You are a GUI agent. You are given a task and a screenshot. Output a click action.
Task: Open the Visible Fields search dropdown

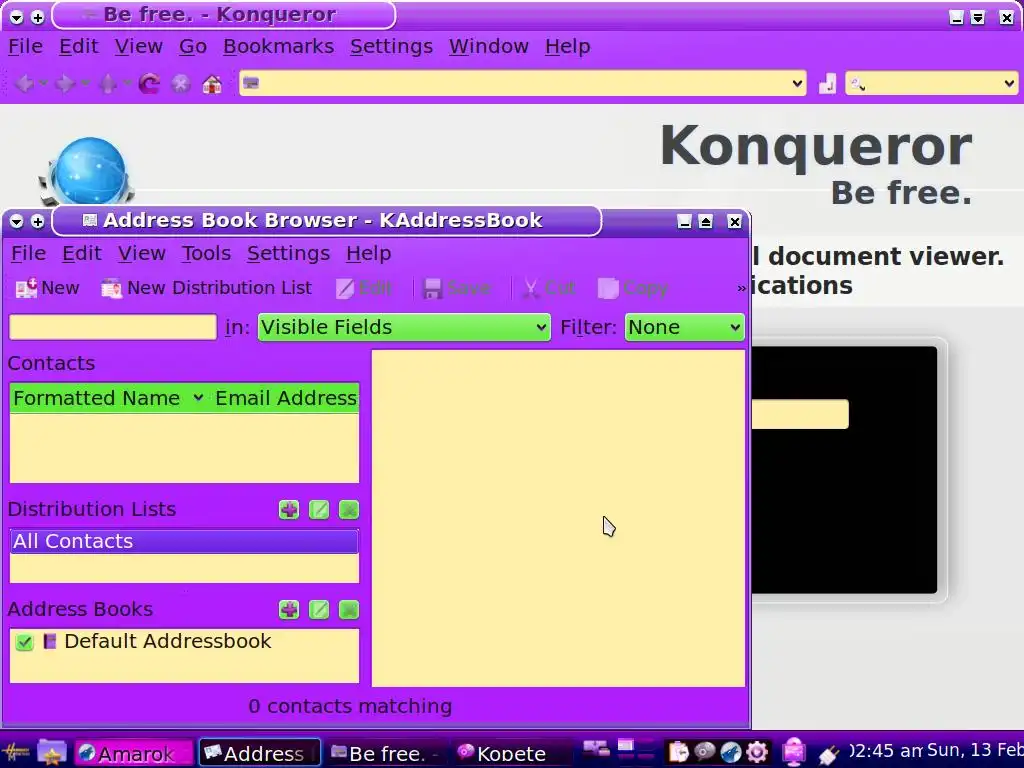point(404,327)
